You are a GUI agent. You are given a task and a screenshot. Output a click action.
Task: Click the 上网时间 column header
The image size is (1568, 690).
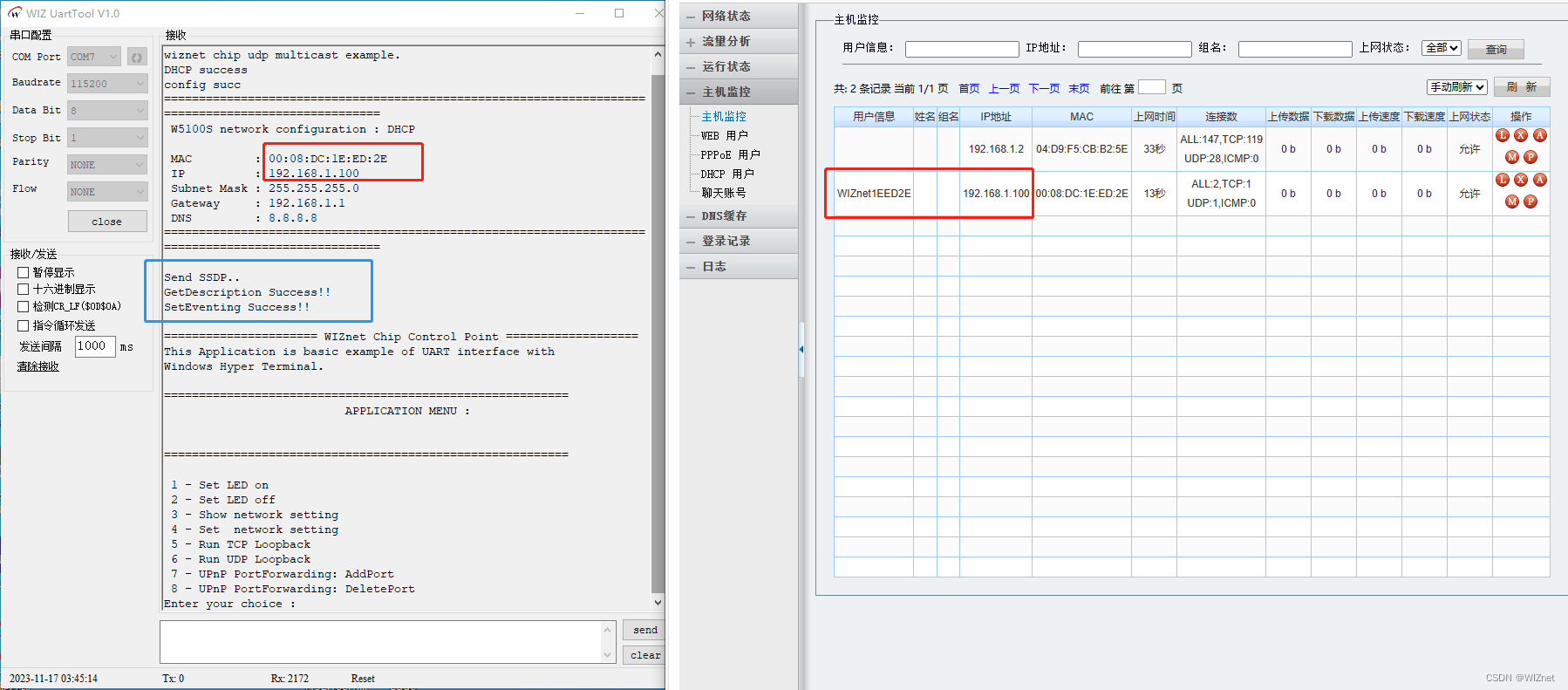(1154, 117)
